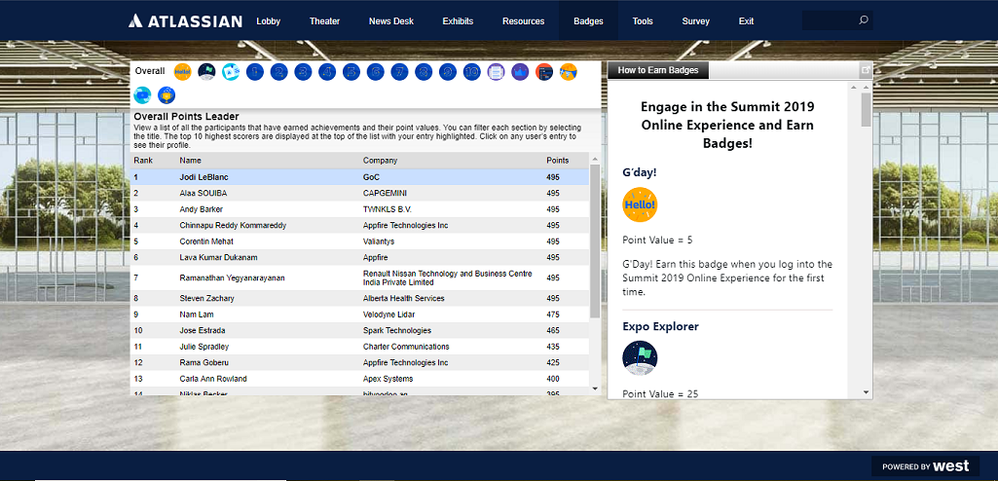The image size is (998, 481).
Task: Select the number 6 badge filter
Action: (376, 72)
